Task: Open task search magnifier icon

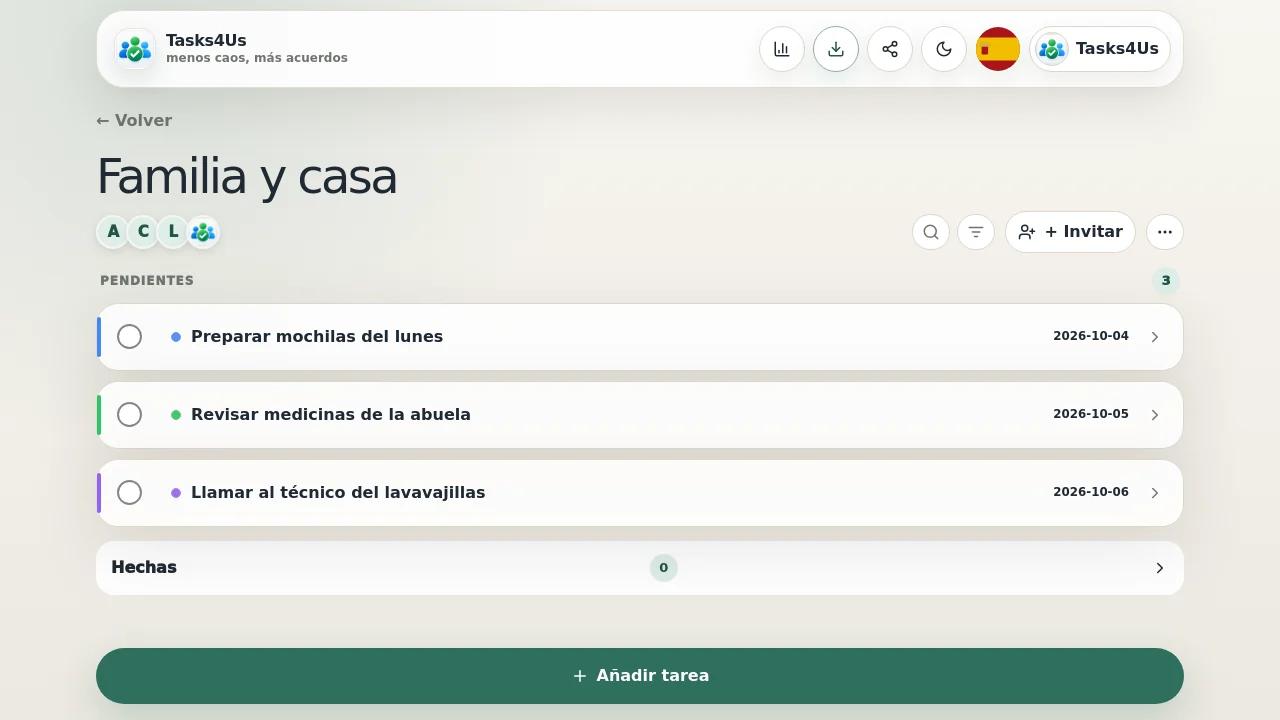Action: tap(931, 232)
